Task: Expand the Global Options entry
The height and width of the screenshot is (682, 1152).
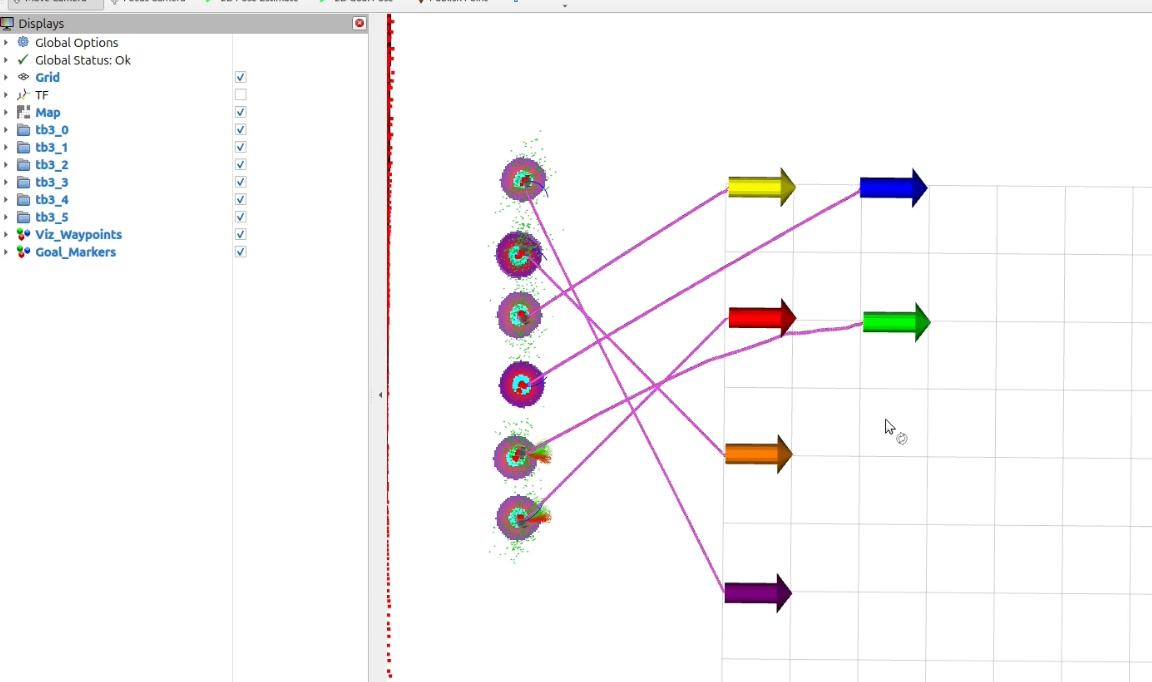Action: tap(6, 42)
